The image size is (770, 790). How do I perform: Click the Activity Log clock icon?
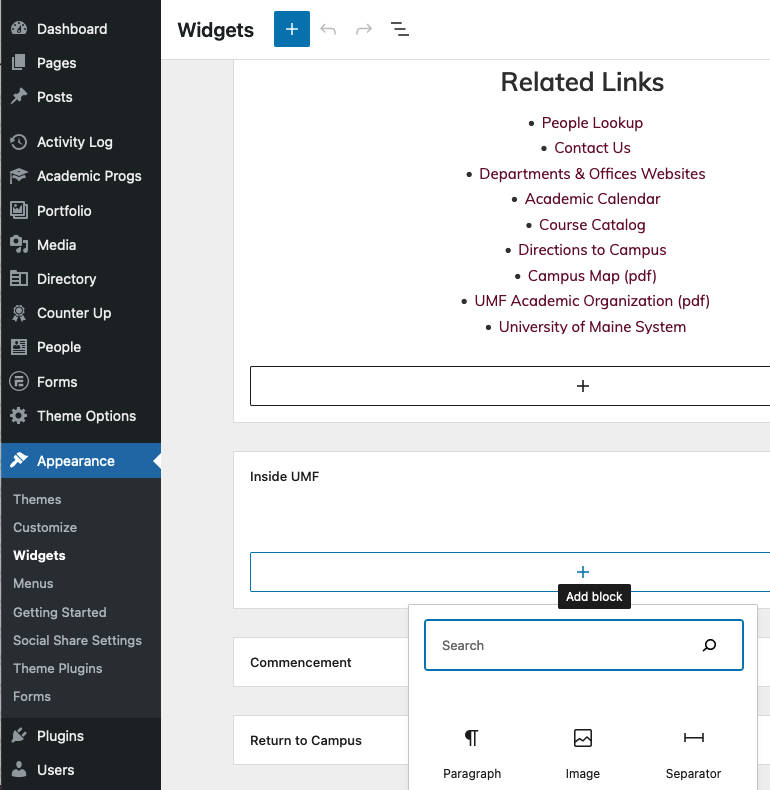point(19,142)
